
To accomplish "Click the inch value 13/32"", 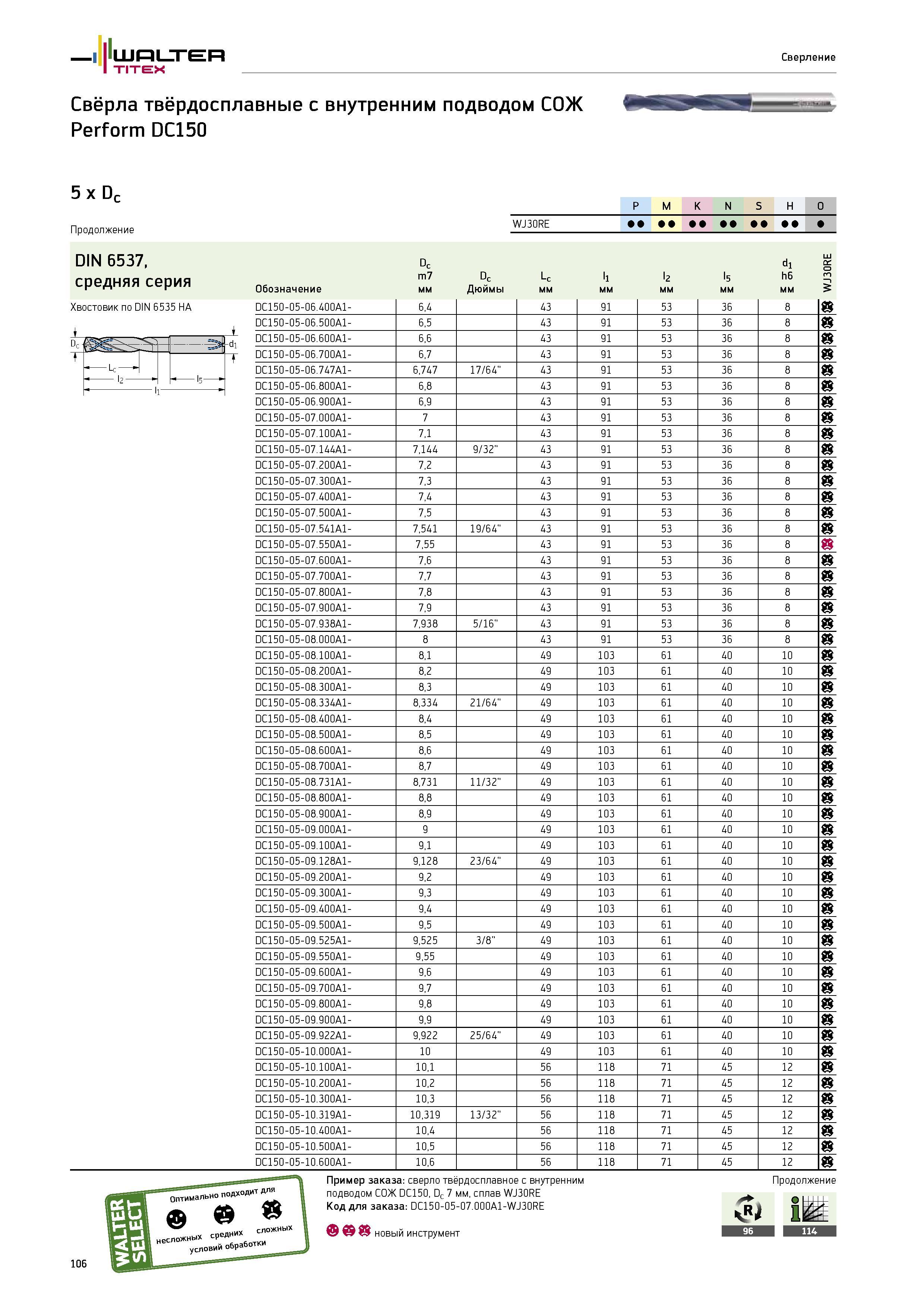I will click(485, 1115).
